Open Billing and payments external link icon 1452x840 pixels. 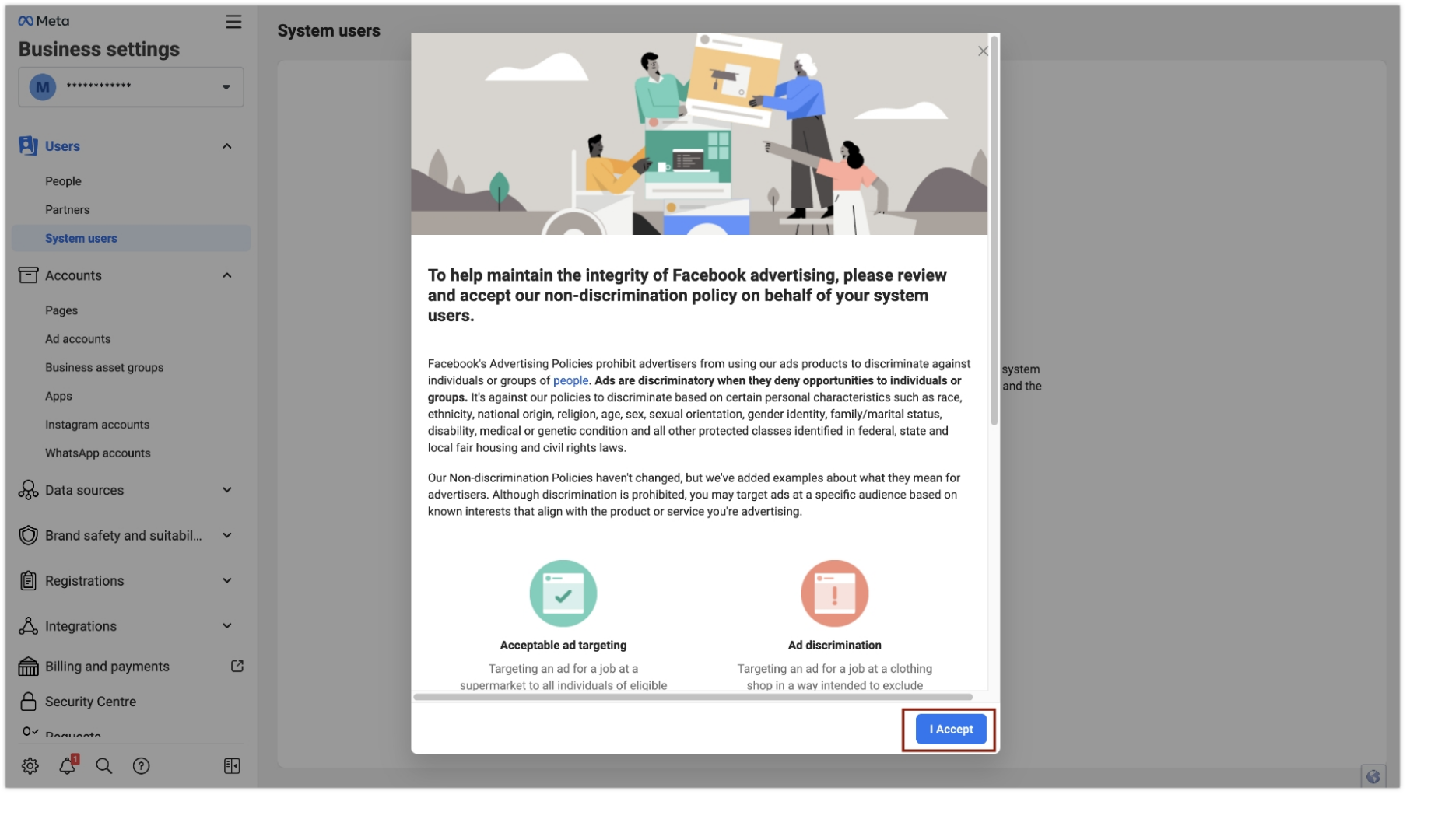pyautogui.click(x=237, y=666)
